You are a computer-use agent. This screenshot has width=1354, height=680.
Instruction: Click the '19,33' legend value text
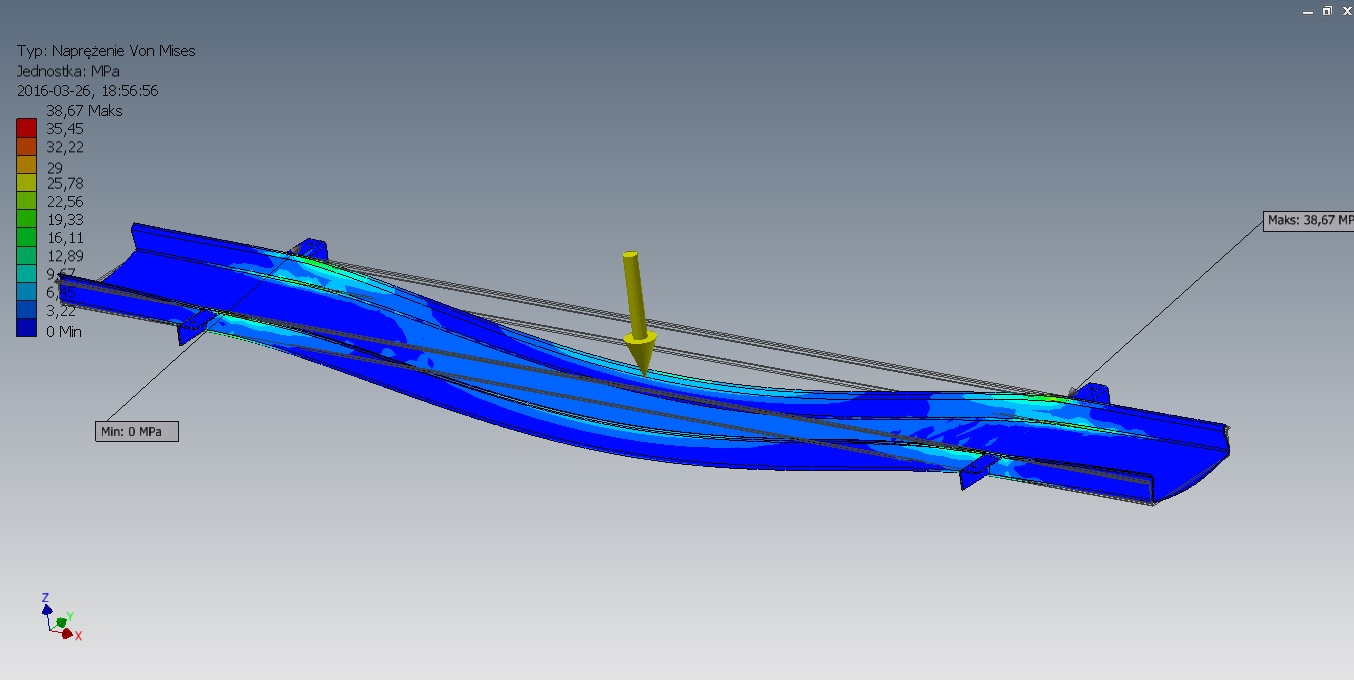click(65, 220)
